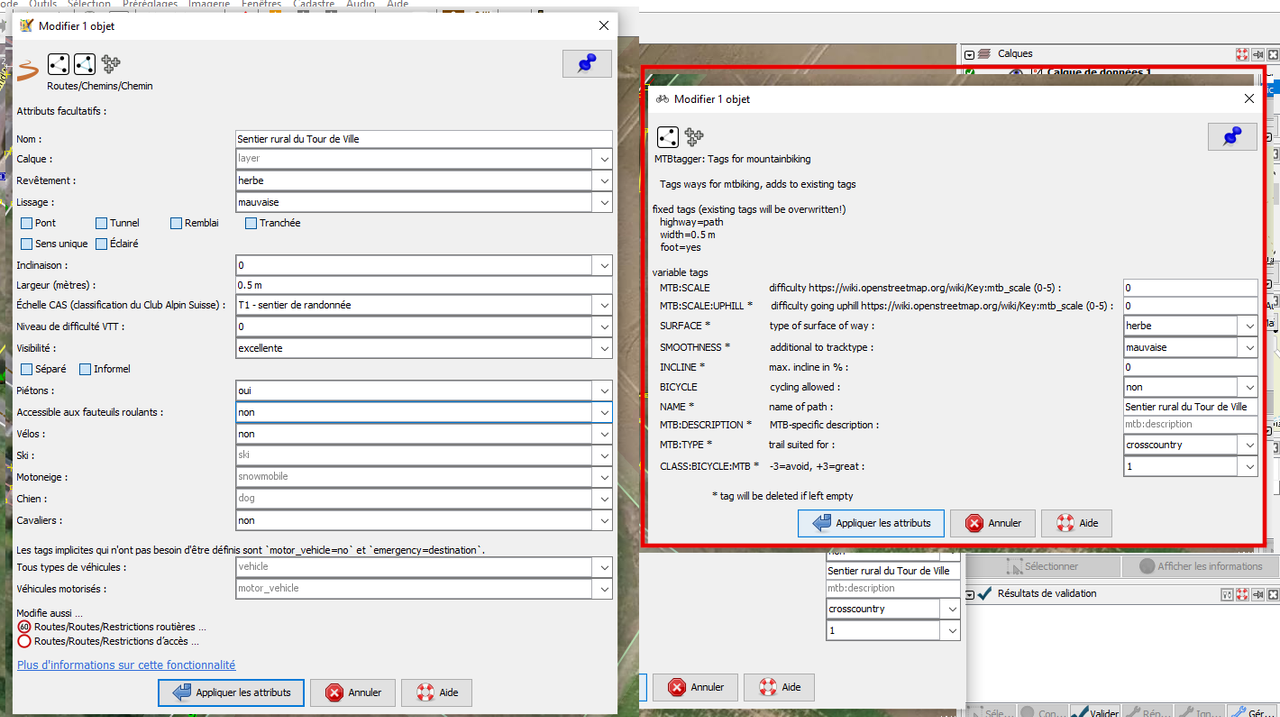Click the Largeur (mètres) input field
Screen dimensions: 1280x717
pos(424,285)
